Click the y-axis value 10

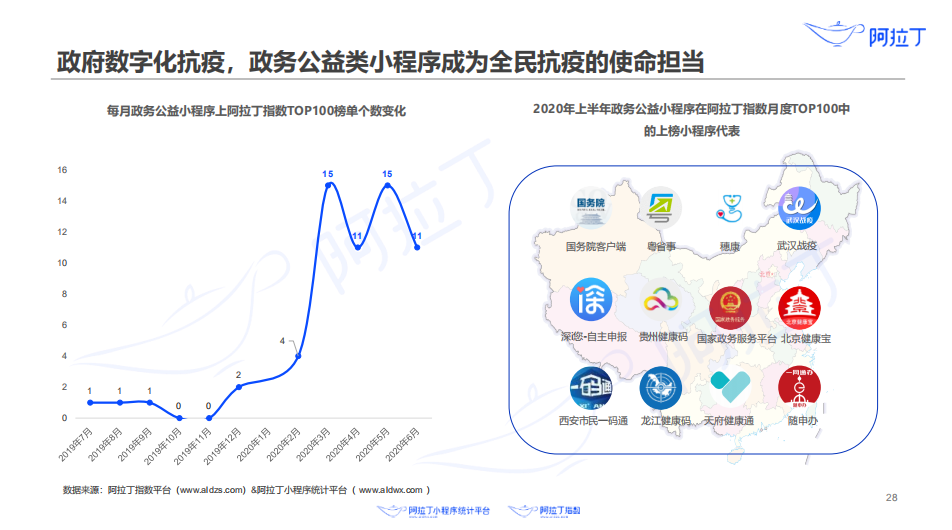(62, 263)
